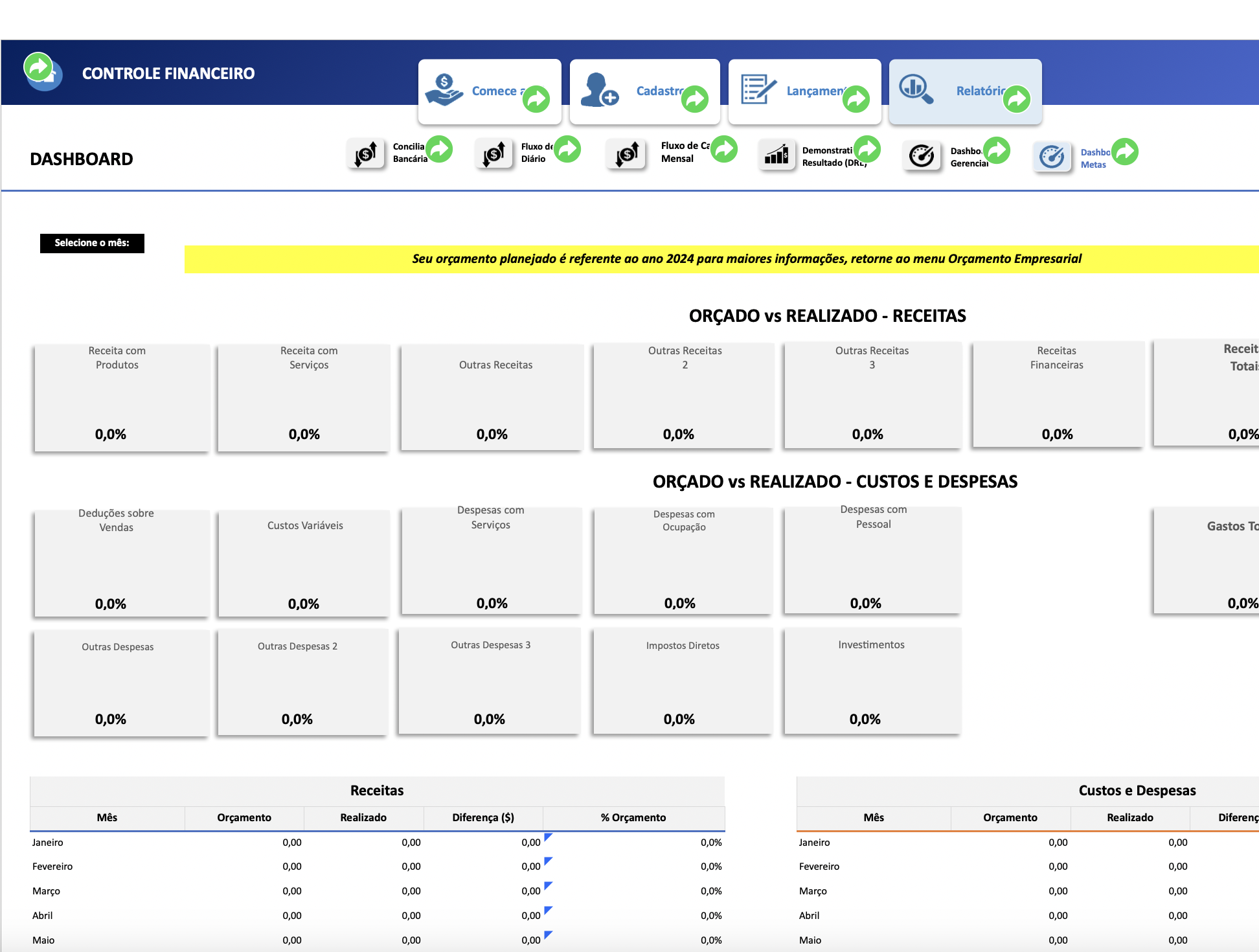Click the 0,0% value under Custos Variáveis
1259x952 pixels.
304,604
